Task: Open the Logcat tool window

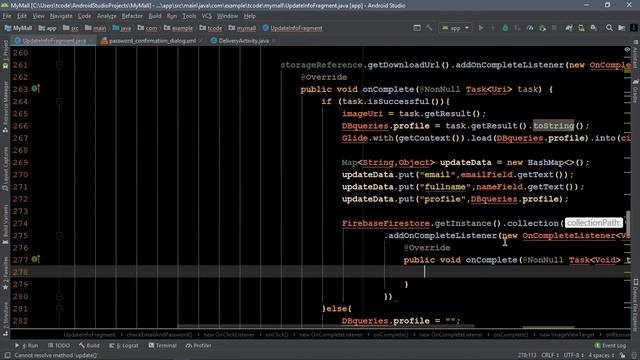Action: pos(124,346)
